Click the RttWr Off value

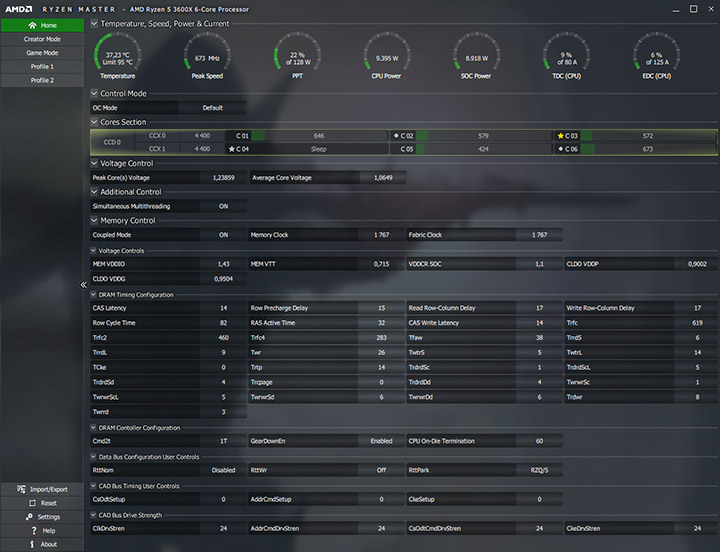tap(381, 470)
